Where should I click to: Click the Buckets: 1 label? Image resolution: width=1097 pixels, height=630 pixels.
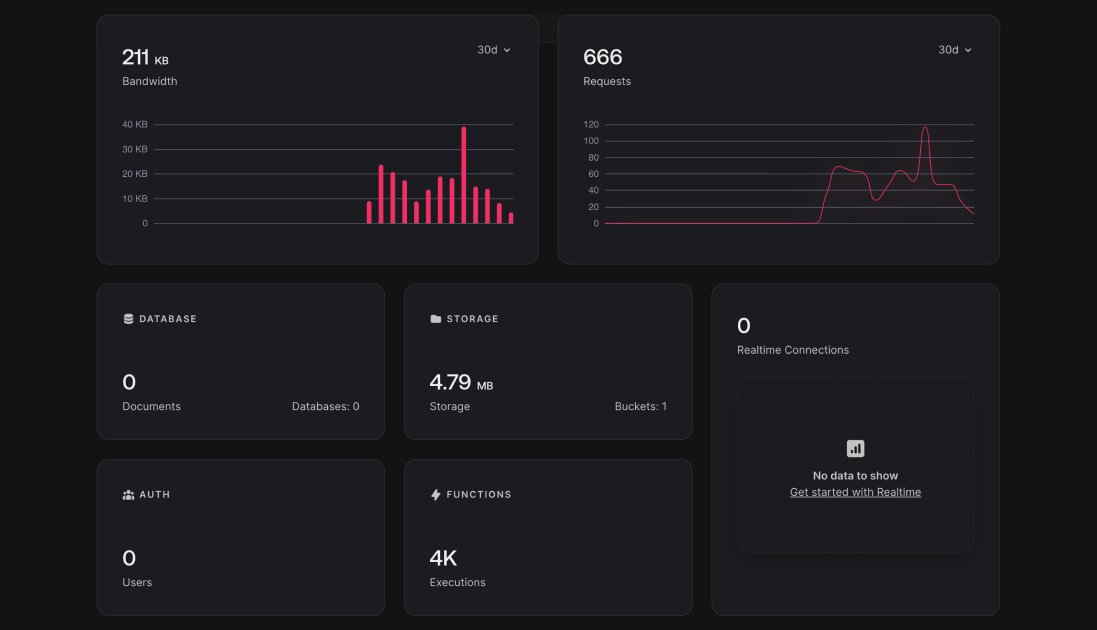[640, 407]
